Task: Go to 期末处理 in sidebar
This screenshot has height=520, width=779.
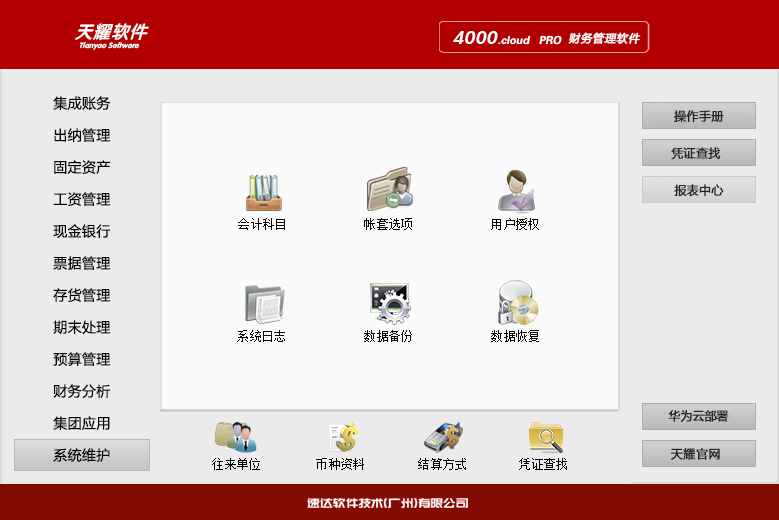Action: pos(81,327)
